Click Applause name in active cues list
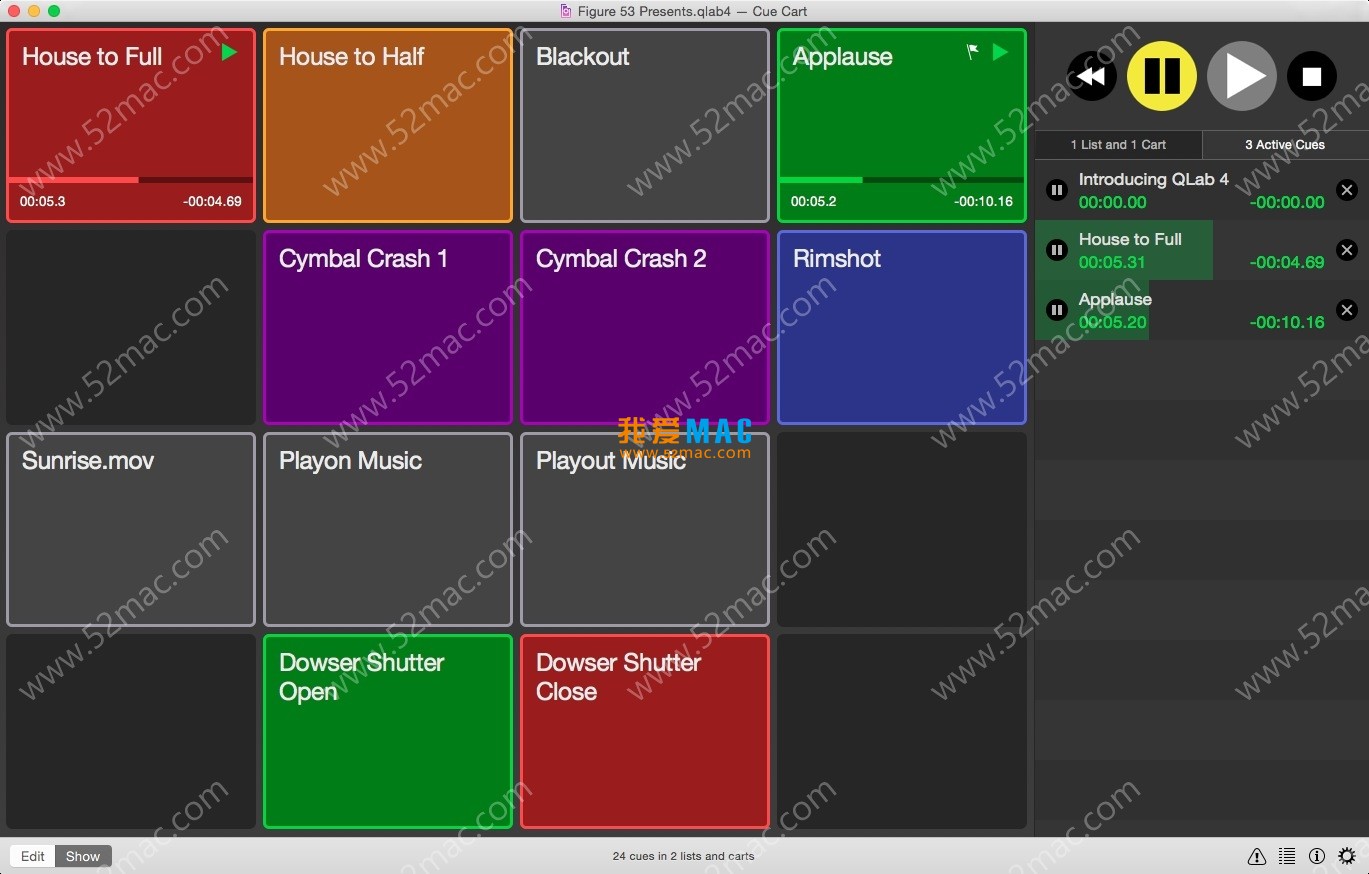 [x=1115, y=300]
